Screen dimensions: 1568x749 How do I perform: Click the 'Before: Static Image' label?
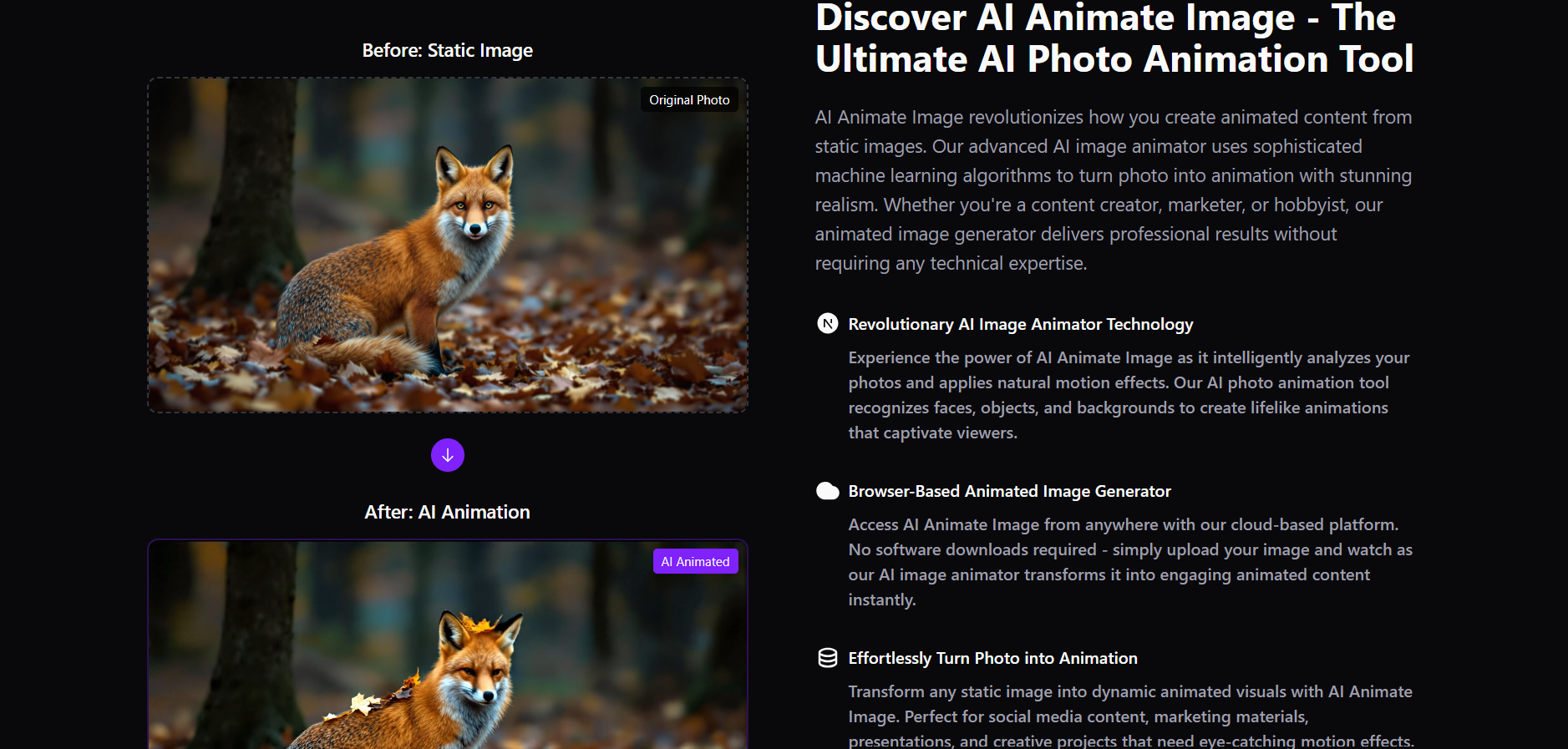448,50
